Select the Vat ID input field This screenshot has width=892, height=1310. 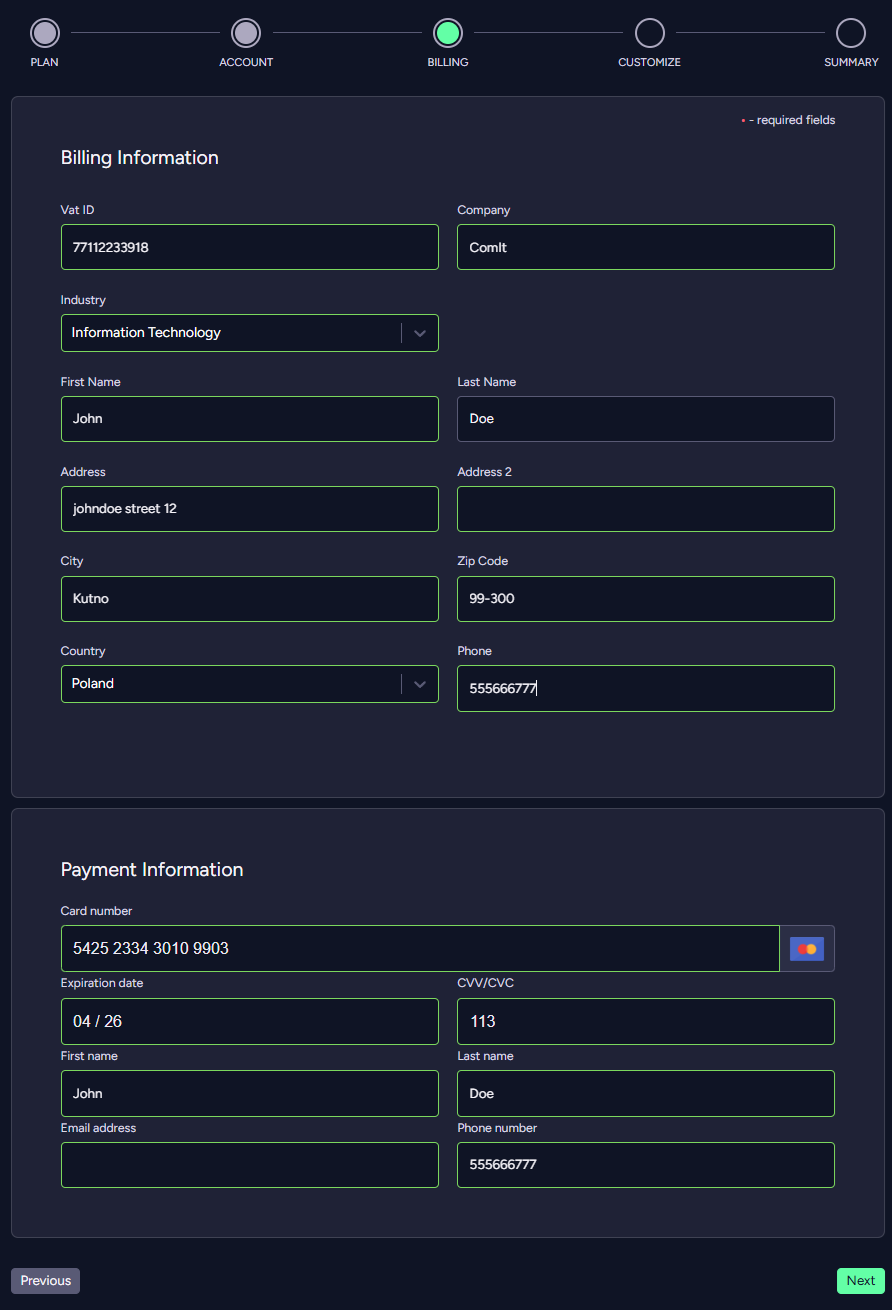(x=249, y=247)
